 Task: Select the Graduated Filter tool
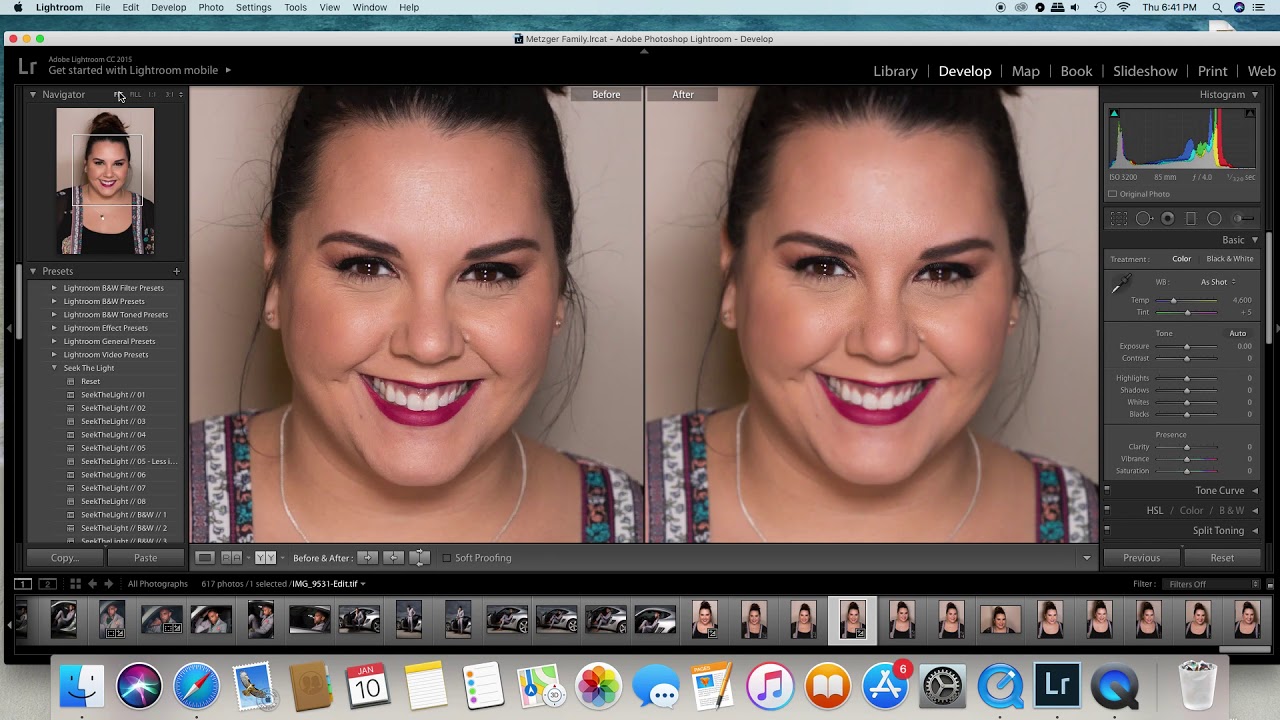[1191, 218]
